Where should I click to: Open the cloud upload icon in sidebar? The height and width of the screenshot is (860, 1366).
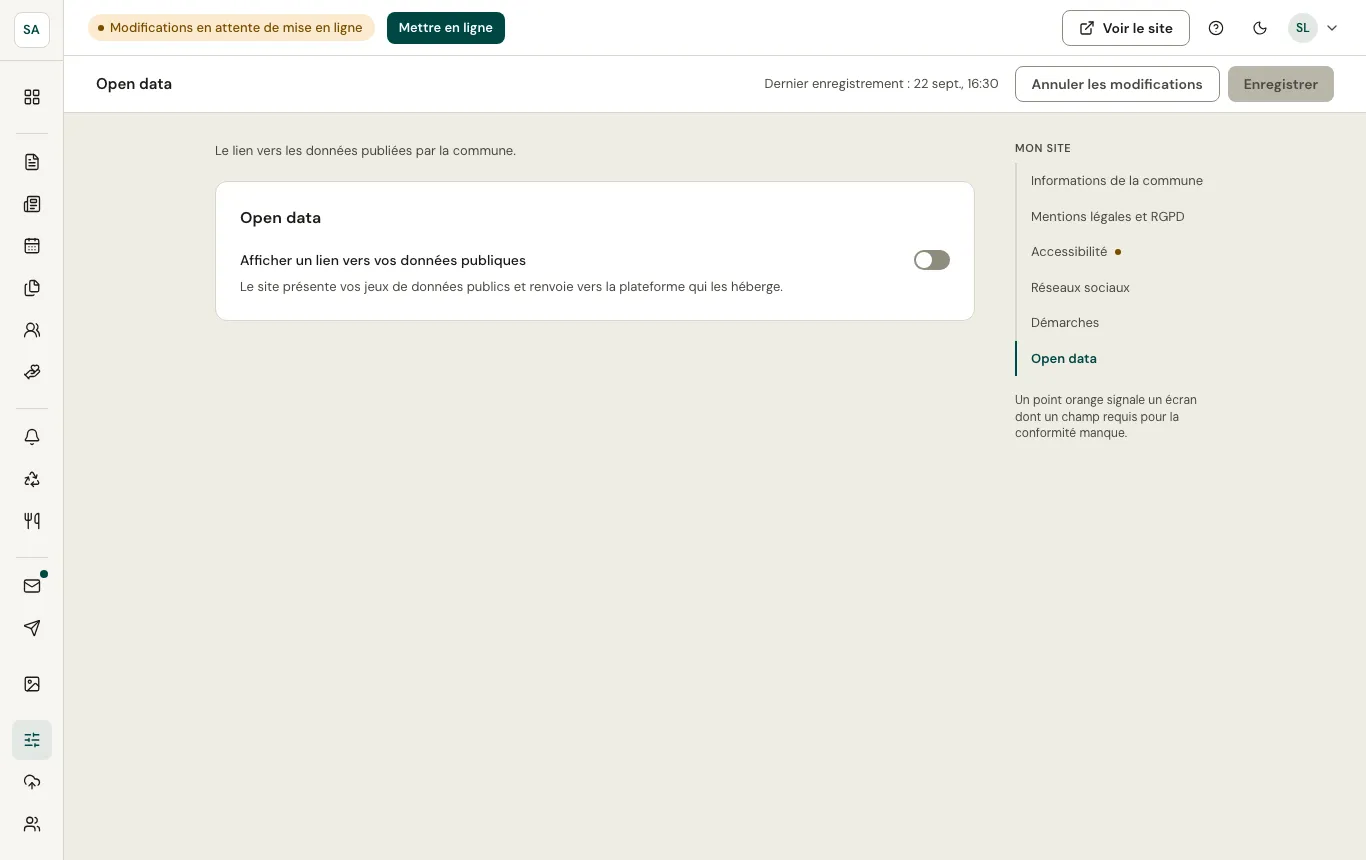coord(32,782)
